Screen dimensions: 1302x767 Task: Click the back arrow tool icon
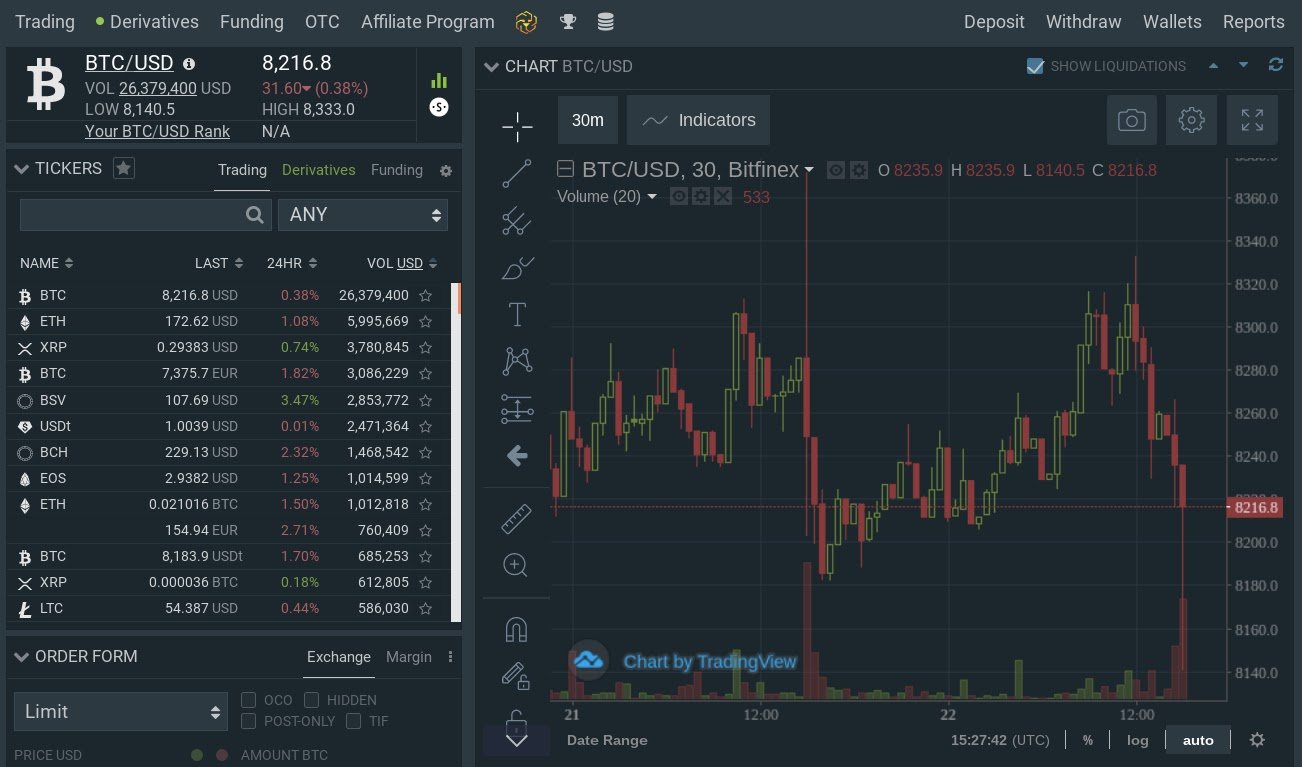click(516, 456)
